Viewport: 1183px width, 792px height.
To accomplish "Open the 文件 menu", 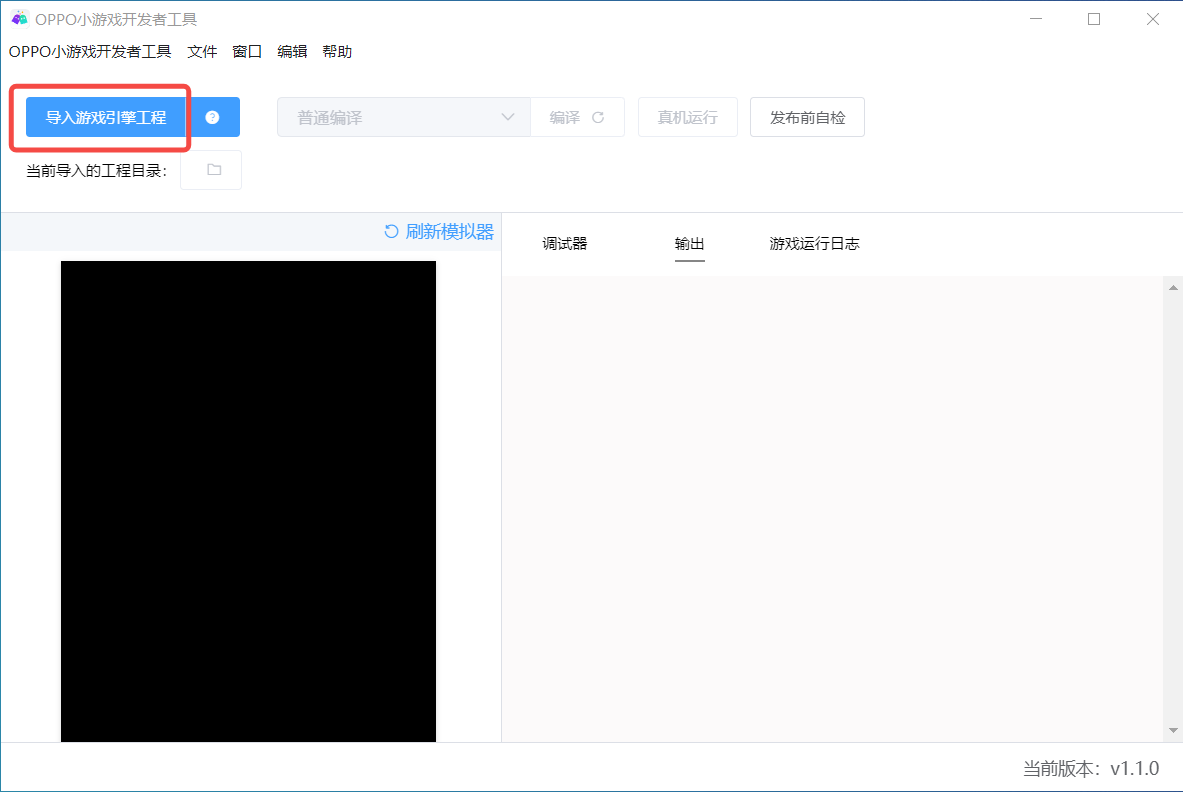I will coord(202,52).
